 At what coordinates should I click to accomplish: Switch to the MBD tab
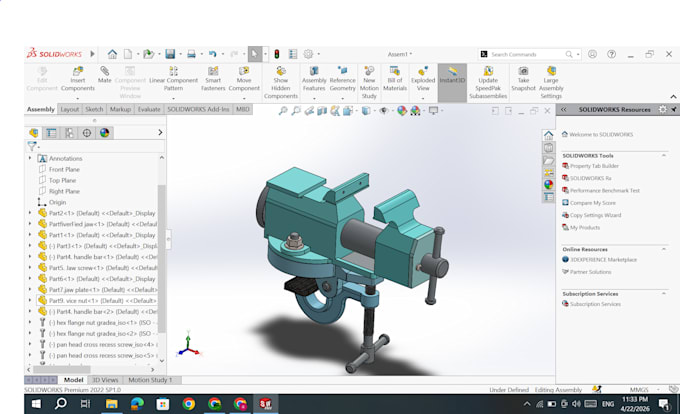click(243, 109)
